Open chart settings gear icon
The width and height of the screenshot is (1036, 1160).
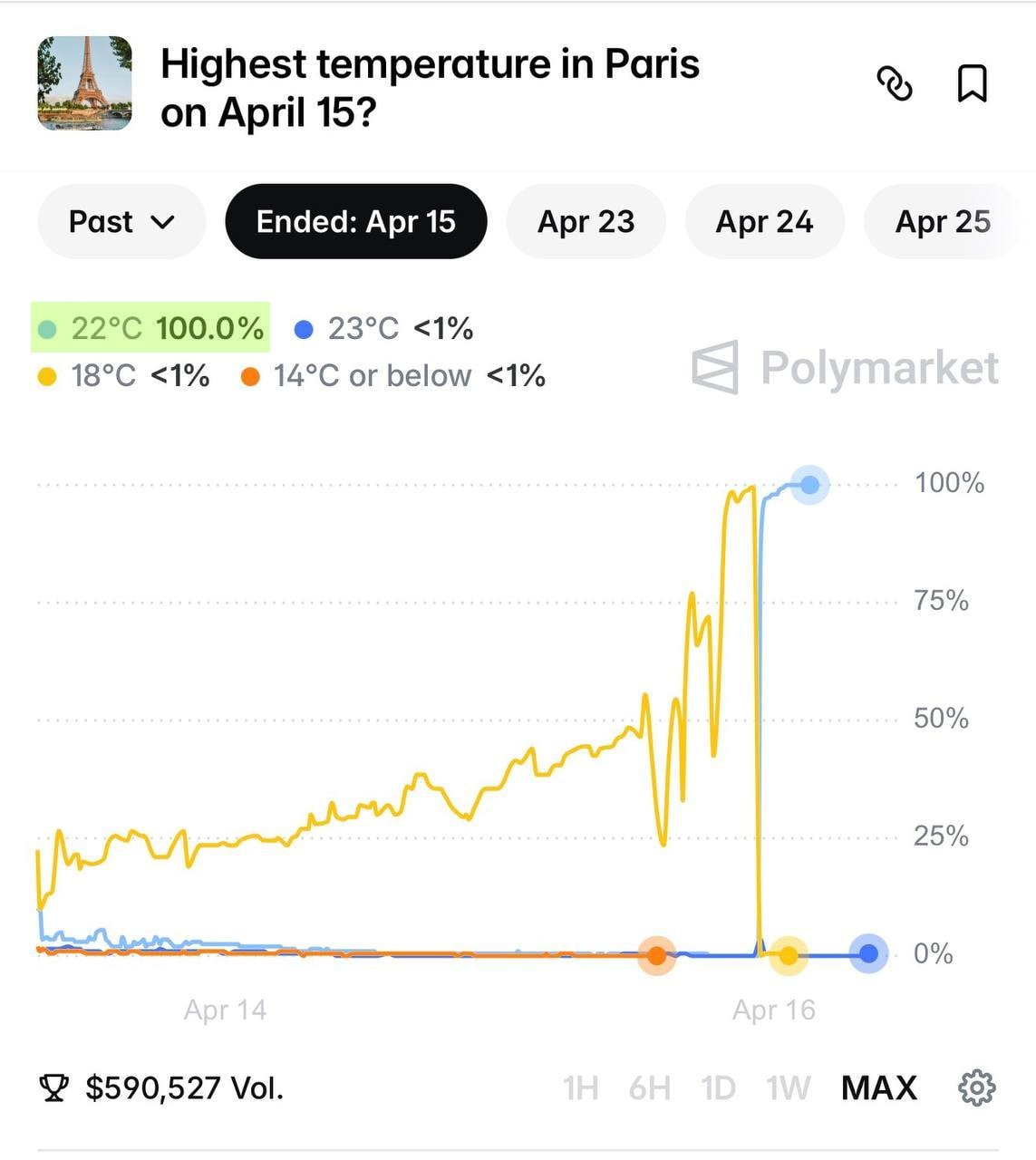(x=976, y=1087)
